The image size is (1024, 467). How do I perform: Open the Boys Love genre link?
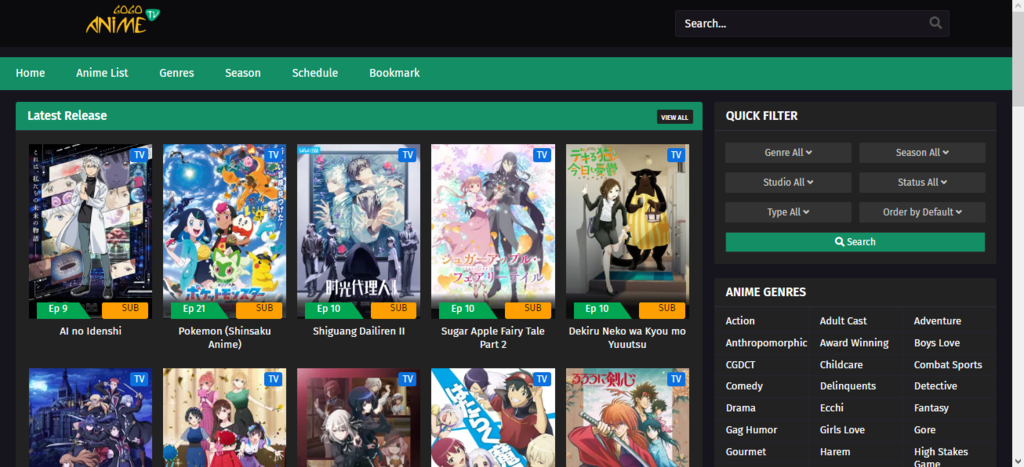[x=936, y=343]
